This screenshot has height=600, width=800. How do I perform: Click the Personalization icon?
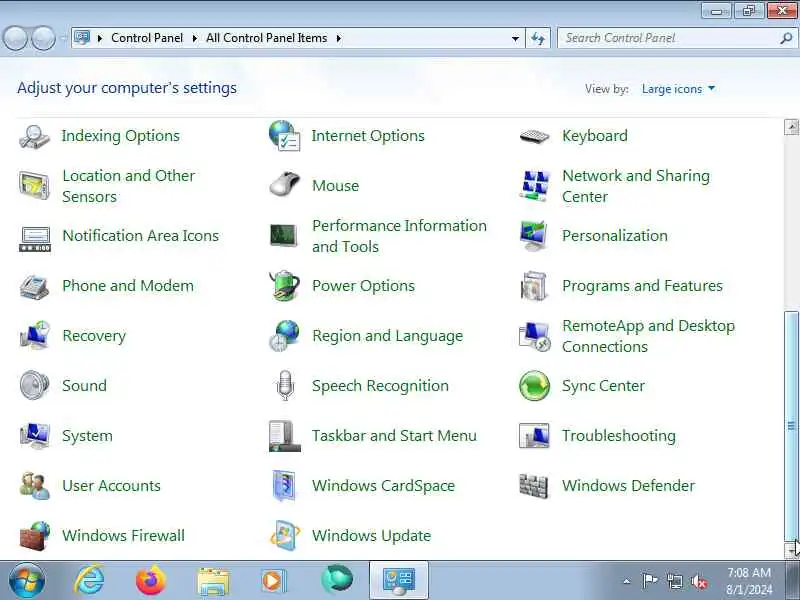pos(534,236)
